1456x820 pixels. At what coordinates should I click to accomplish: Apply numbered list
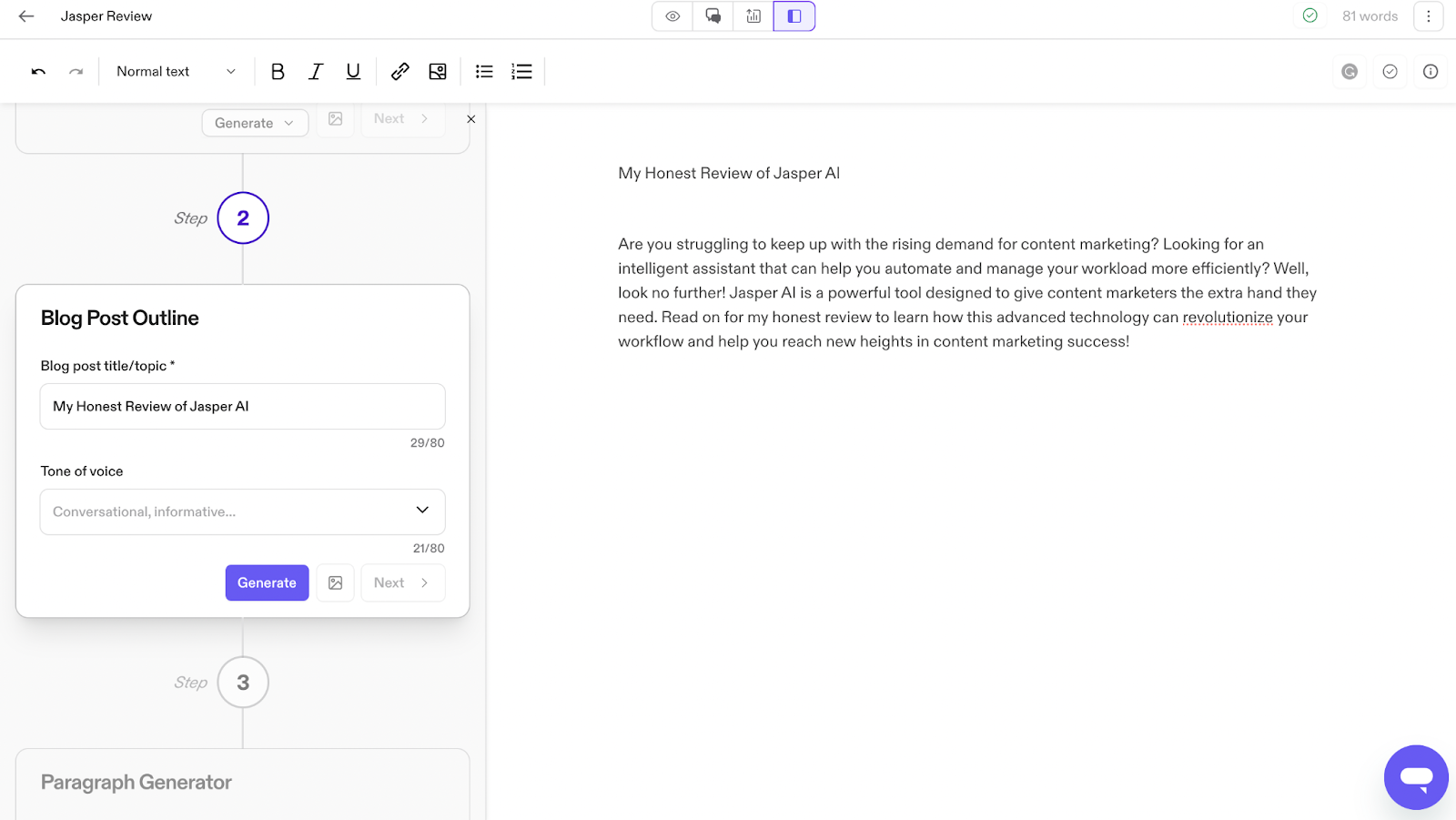click(521, 71)
